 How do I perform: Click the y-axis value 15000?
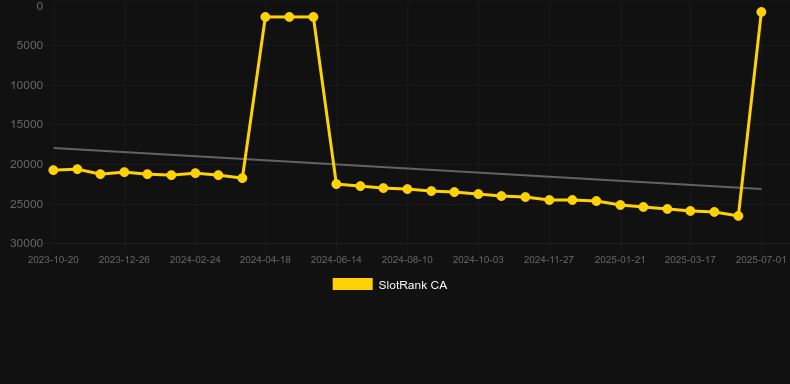click(27, 124)
